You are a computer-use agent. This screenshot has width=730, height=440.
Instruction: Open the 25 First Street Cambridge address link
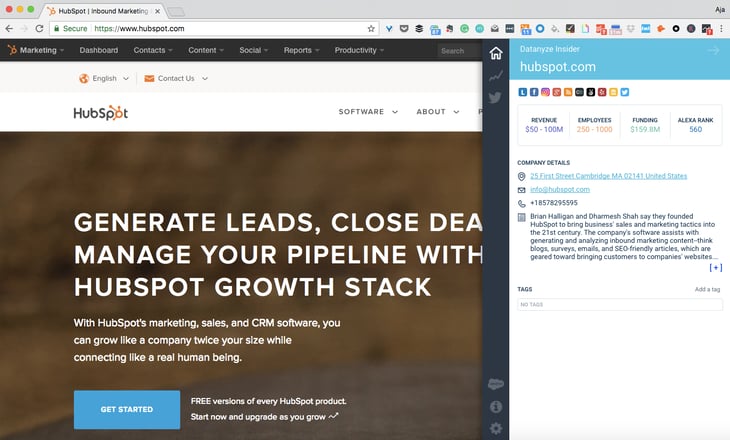608,176
